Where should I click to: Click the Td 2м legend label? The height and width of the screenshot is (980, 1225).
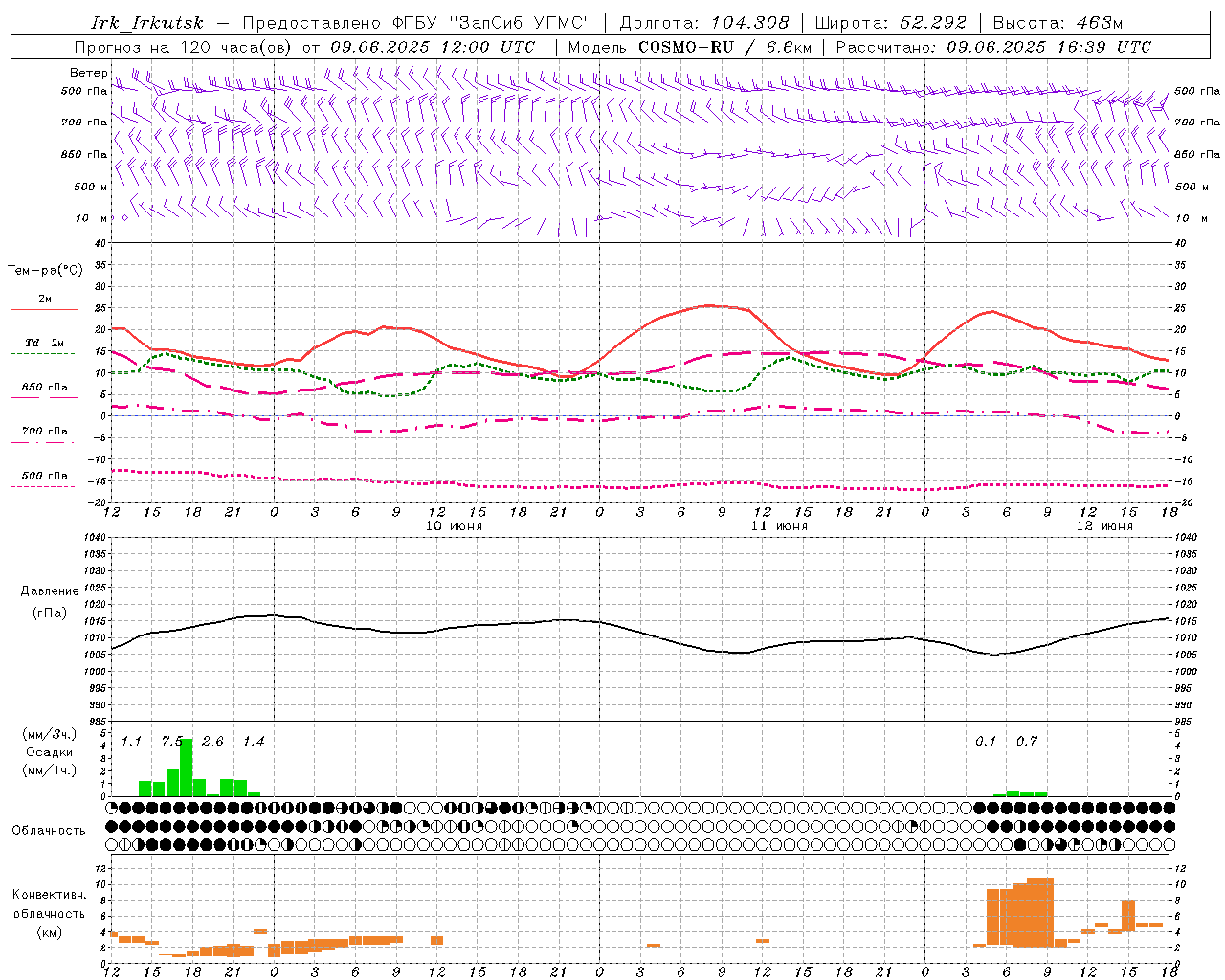coord(45,343)
